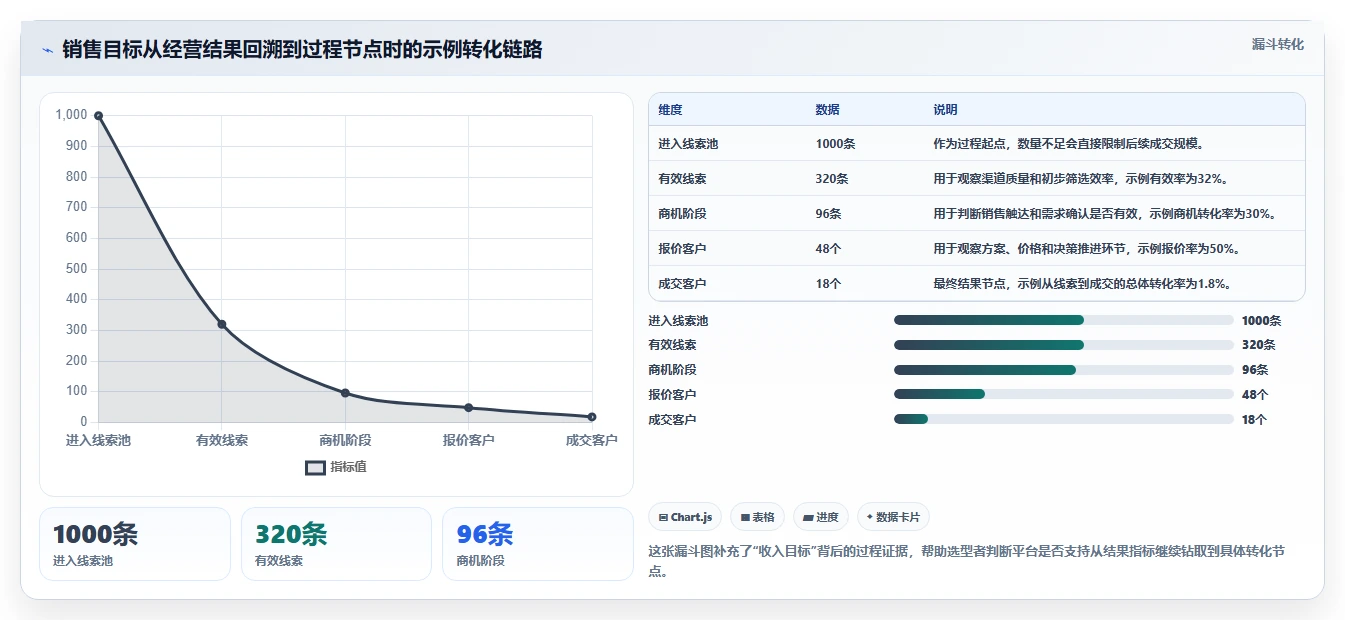Screen dimensions: 1345x620
Task: Click the 进度 tag
Action: (x=820, y=517)
